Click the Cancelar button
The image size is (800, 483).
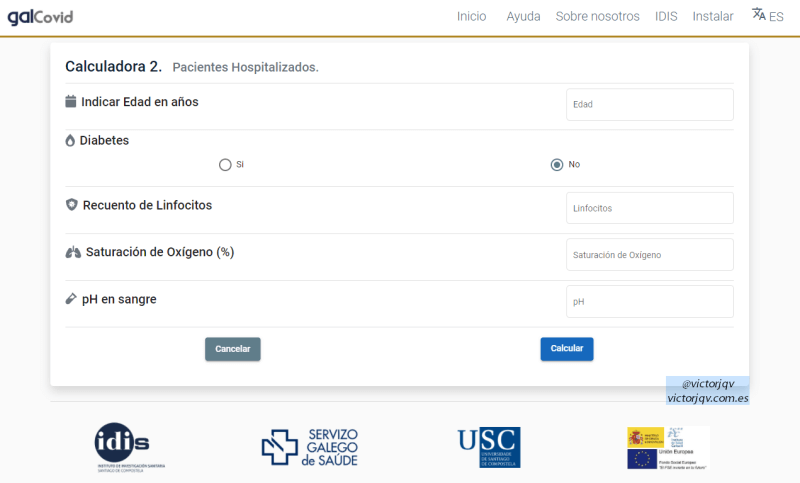[233, 349]
